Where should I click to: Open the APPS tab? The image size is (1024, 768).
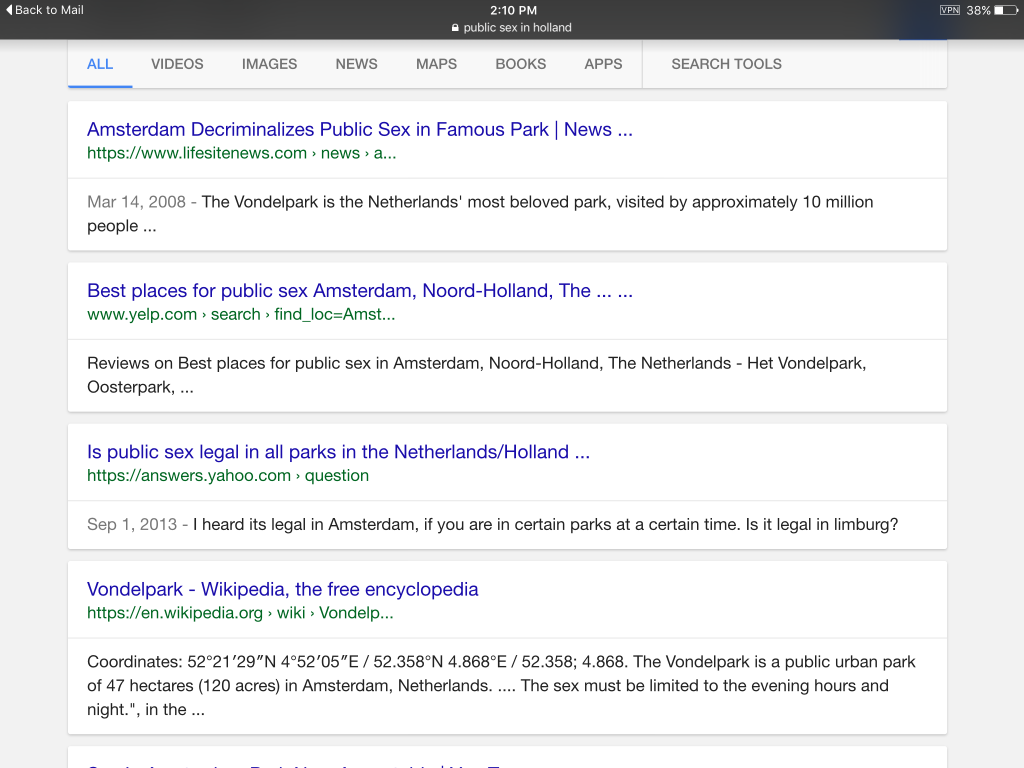[x=603, y=64]
